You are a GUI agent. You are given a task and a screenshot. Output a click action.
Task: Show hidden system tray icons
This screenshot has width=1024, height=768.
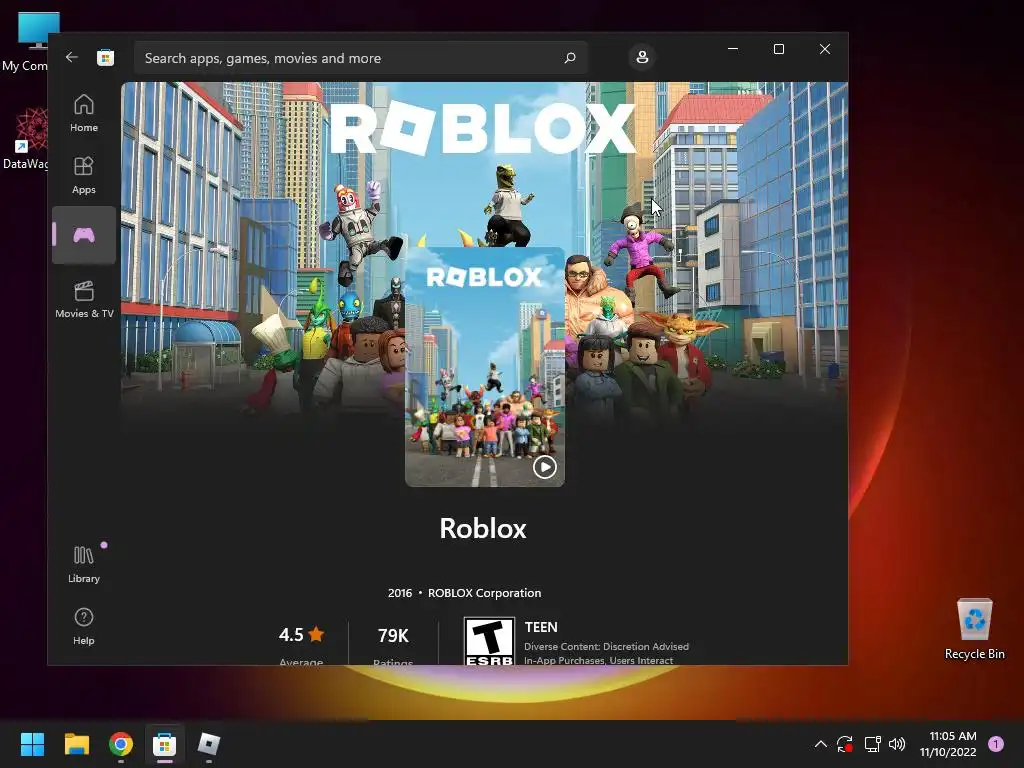point(821,744)
